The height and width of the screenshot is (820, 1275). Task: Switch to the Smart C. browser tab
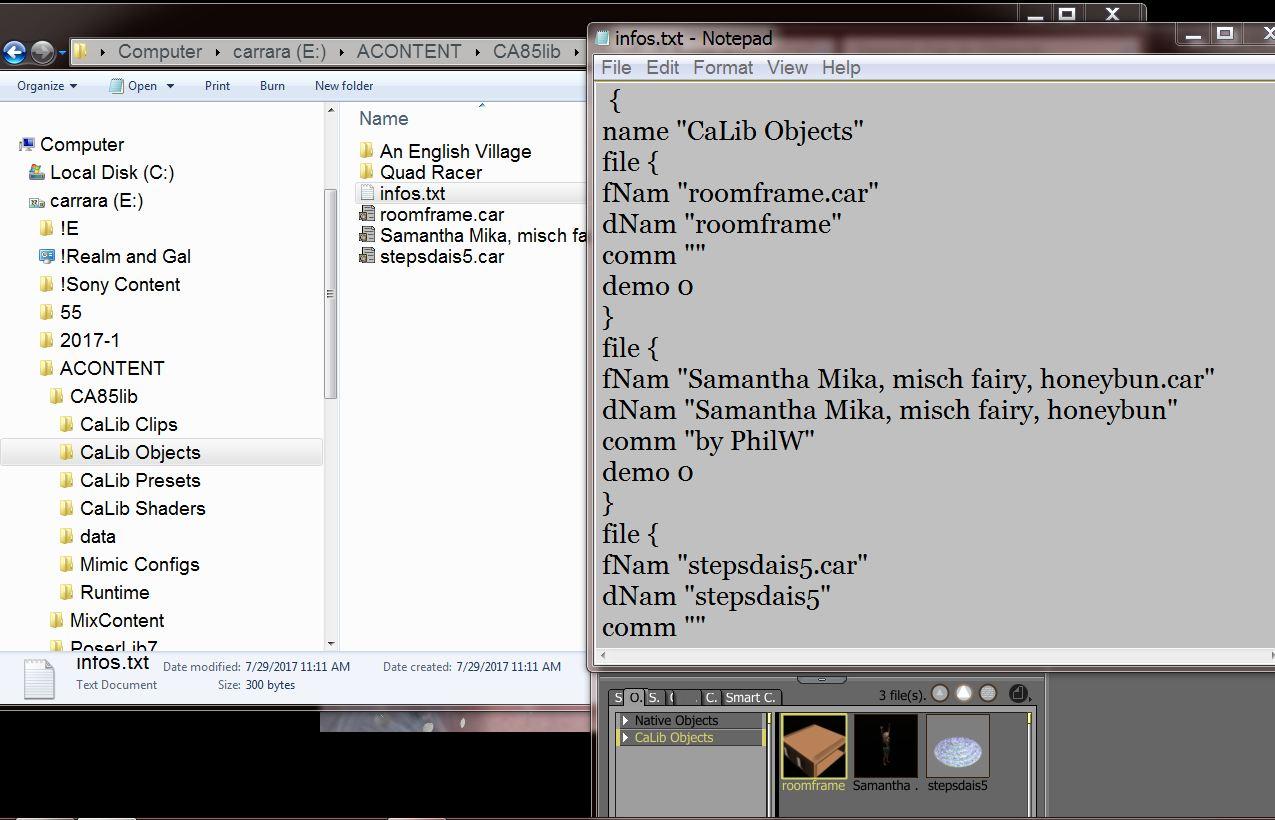[x=750, y=697]
